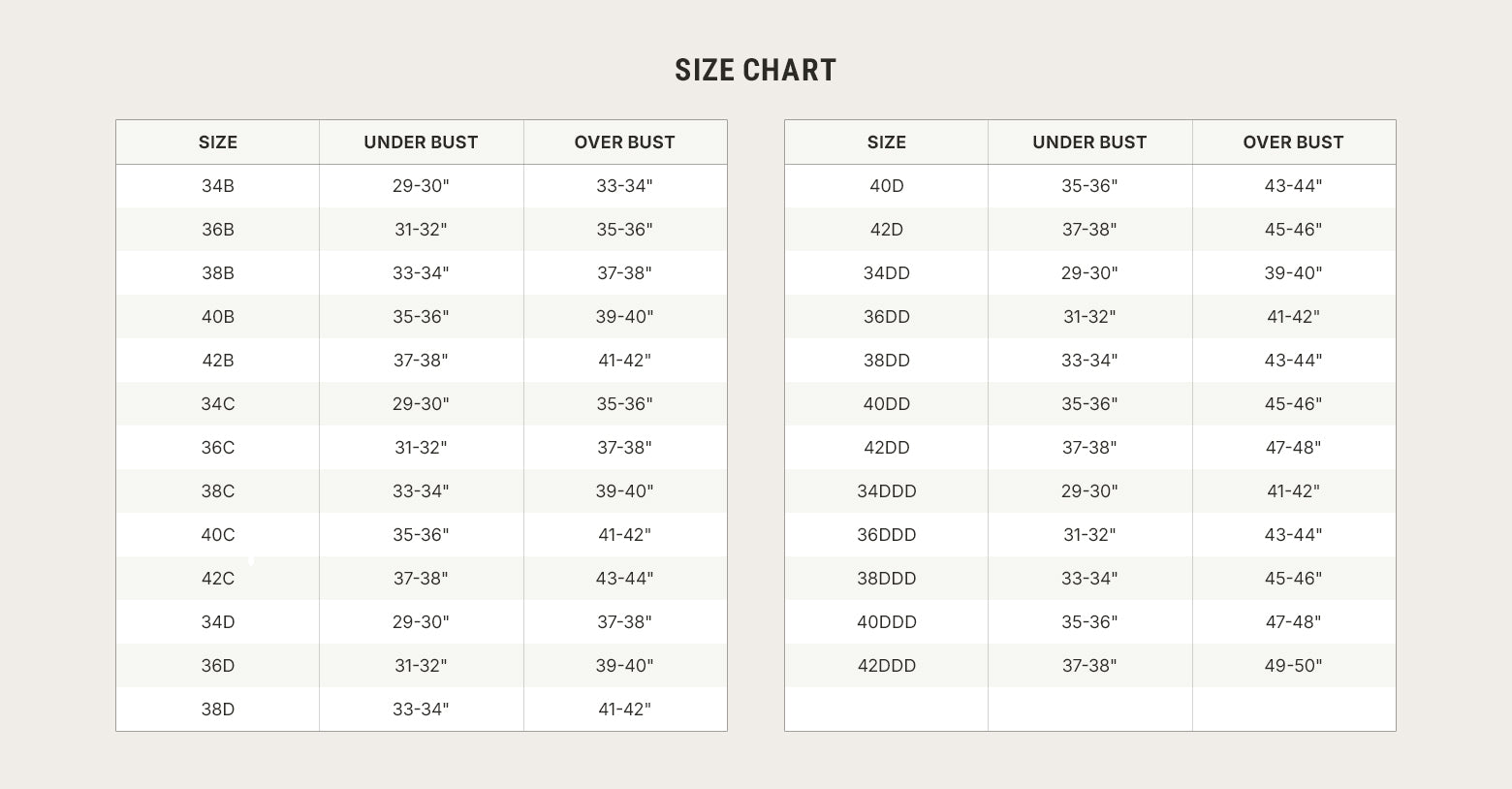The height and width of the screenshot is (789, 1512).
Task: Click the 38DDD size cell
Action: (886, 579)
